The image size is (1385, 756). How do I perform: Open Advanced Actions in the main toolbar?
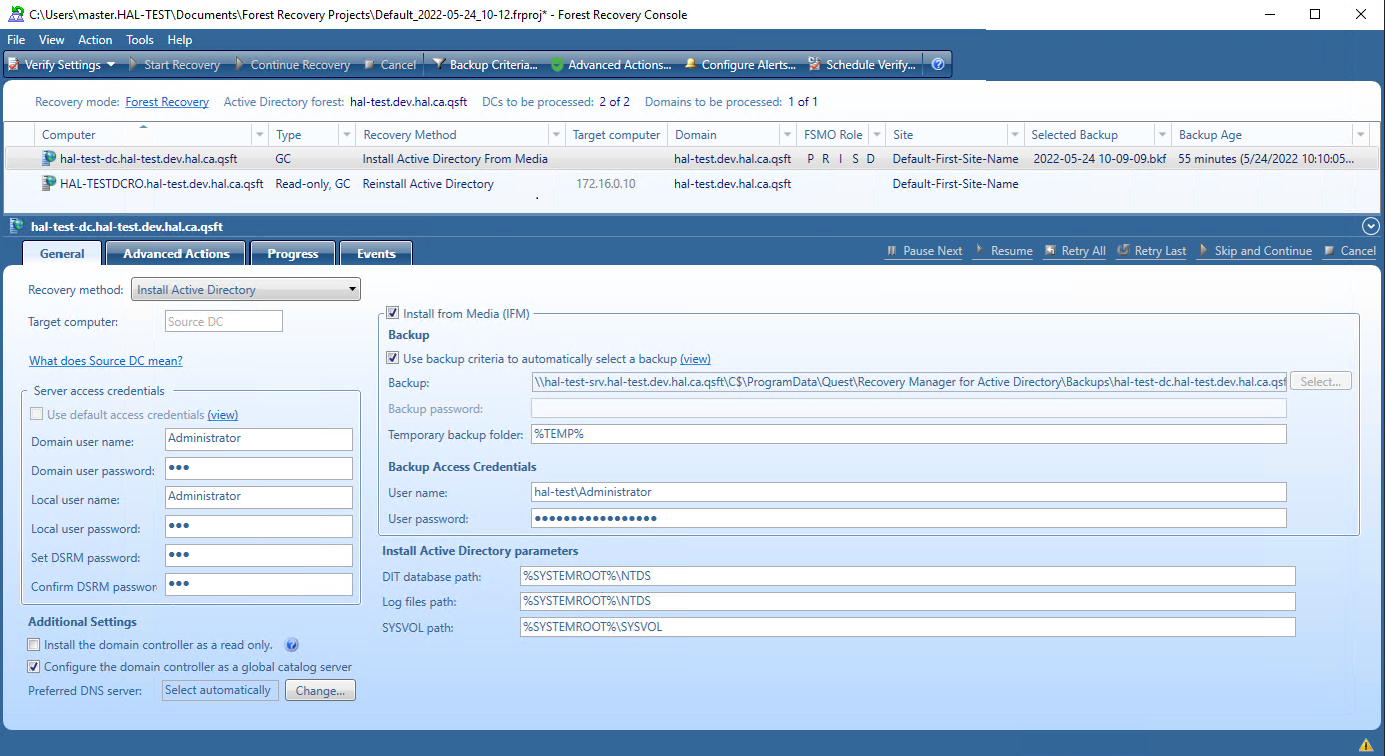pyautogui.click(x=610, y=65)
